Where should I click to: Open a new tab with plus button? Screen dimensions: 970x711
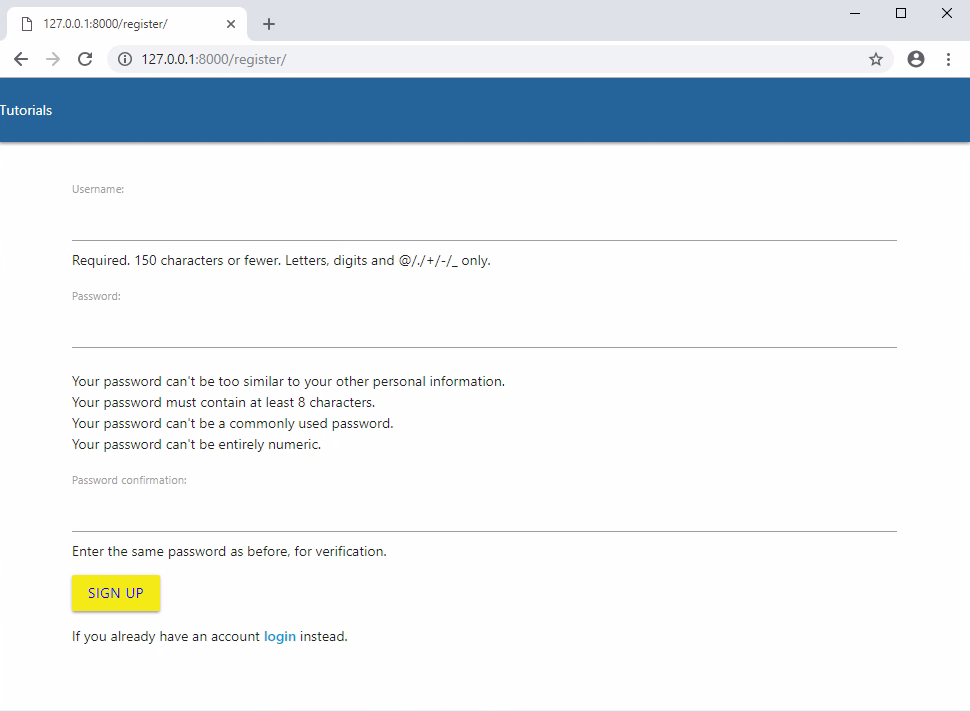pyautogui.click(x=268, y=24)
